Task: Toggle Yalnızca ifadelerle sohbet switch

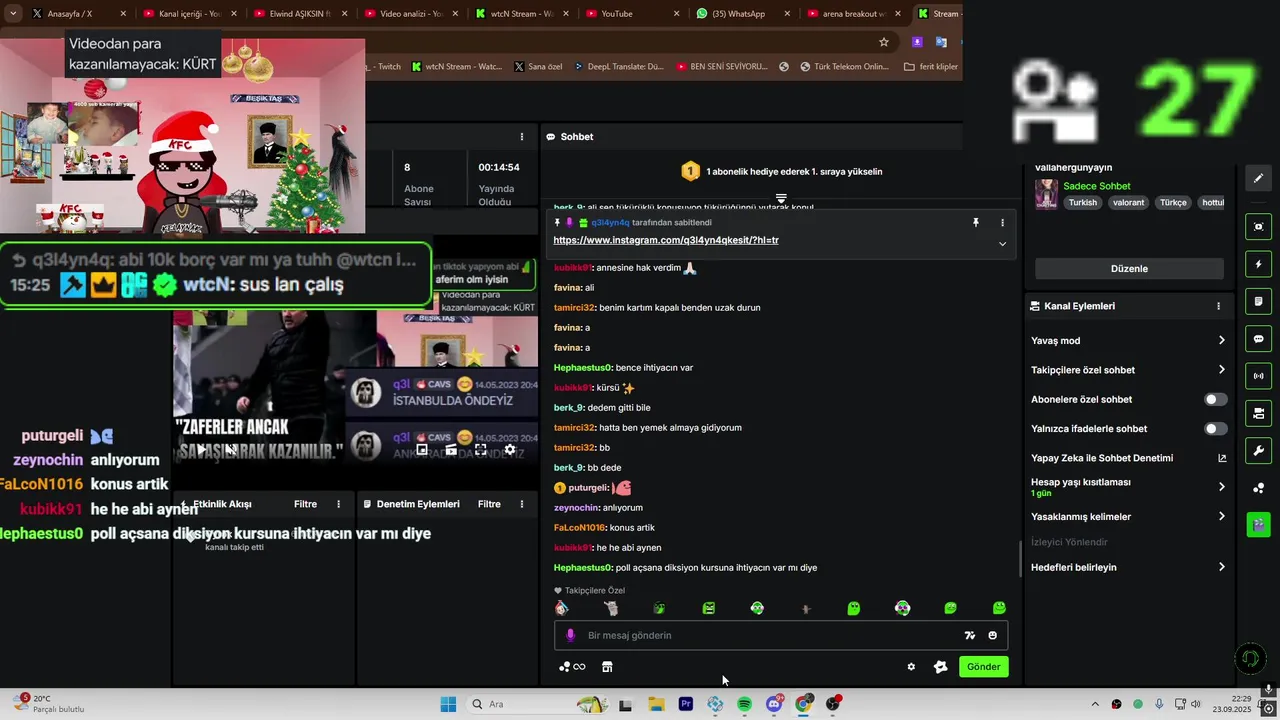Action: point(1215,429)
